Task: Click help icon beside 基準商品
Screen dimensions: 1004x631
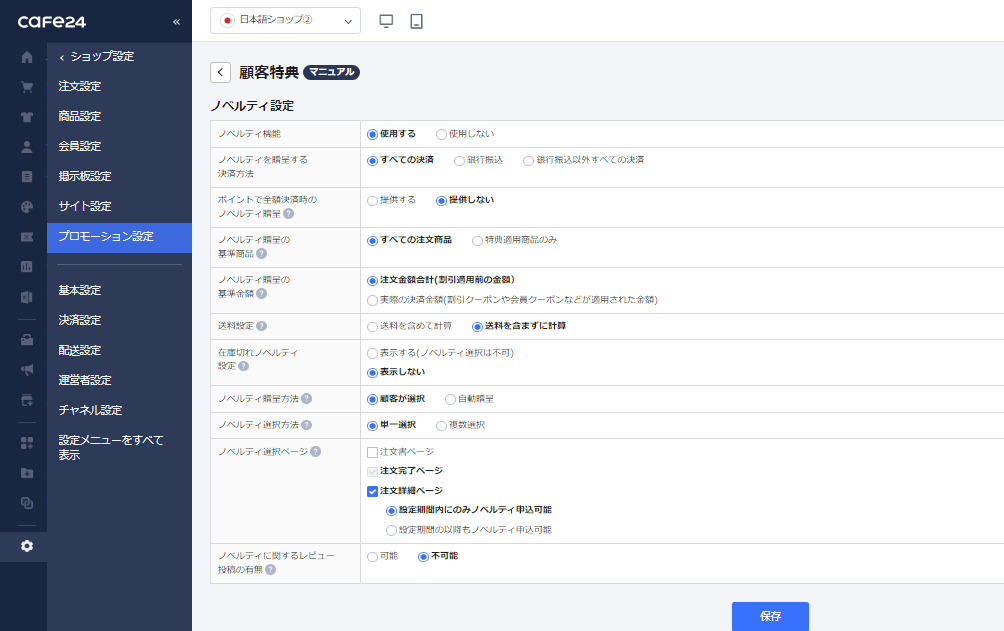Action: pyautogui.click(x=261, y=254)
